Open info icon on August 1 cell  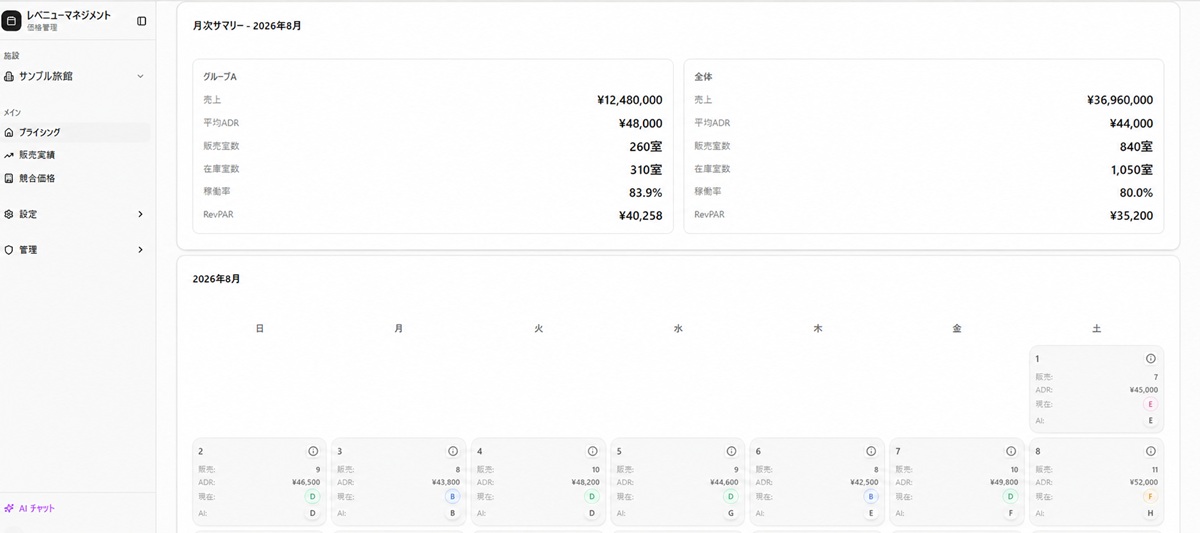tap(1150, 358)
